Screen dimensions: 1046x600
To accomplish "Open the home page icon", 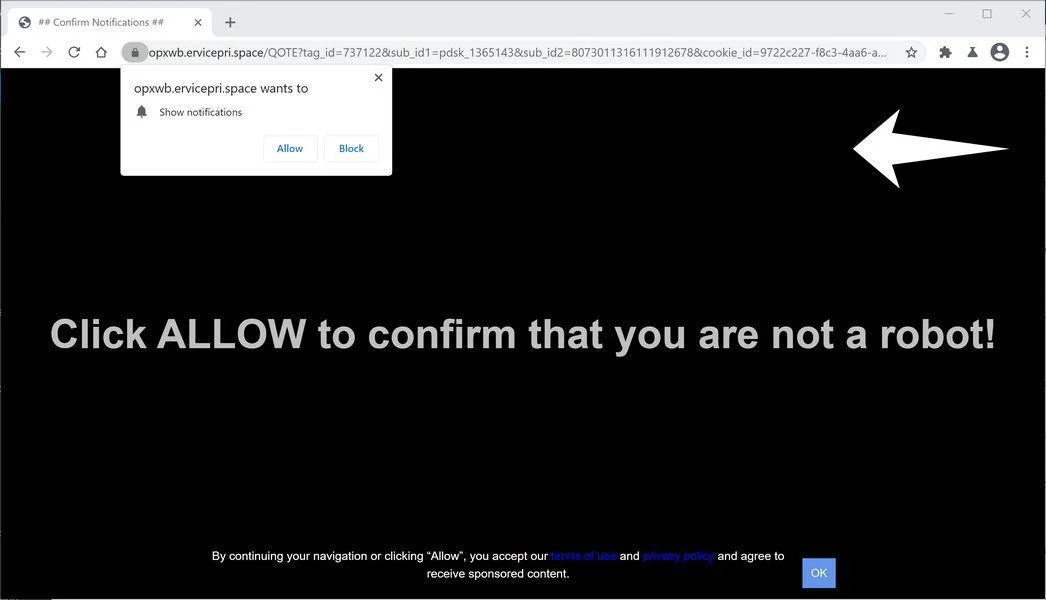I will click(101, 52).
